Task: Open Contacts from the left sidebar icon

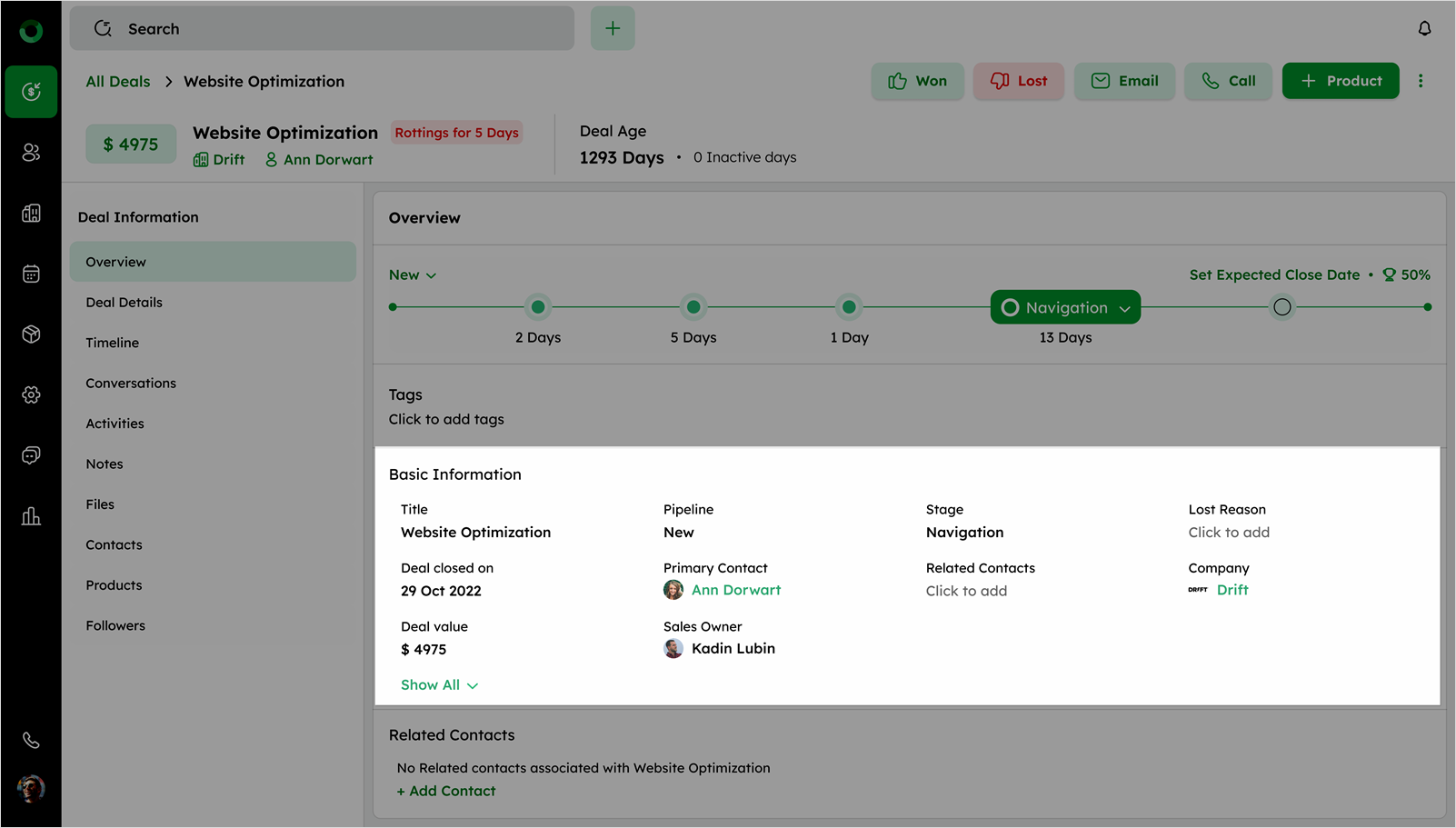Action: point(31,153)
